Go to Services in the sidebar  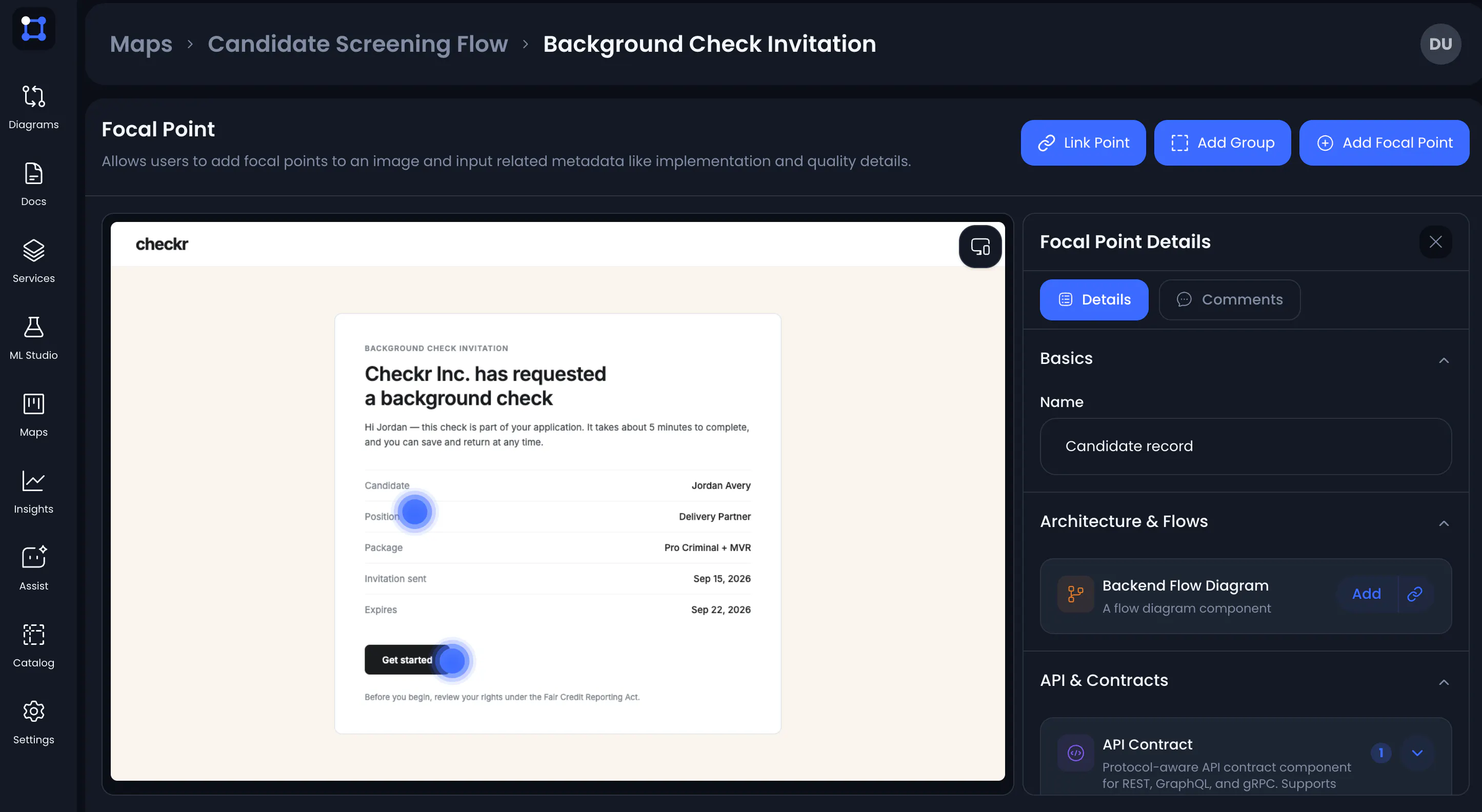click(x=33, y=261)
